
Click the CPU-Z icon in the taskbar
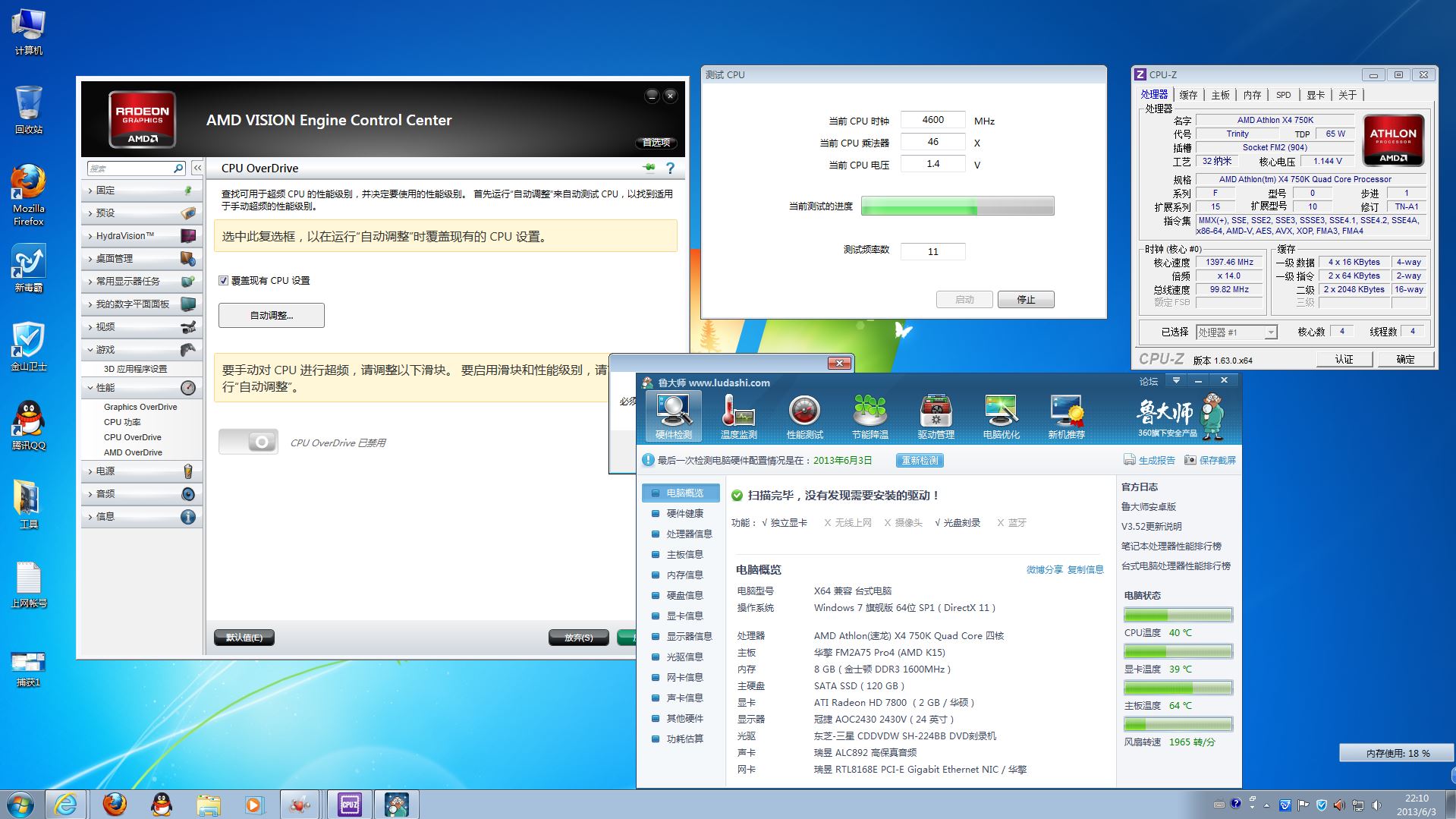tap(349, 804)
